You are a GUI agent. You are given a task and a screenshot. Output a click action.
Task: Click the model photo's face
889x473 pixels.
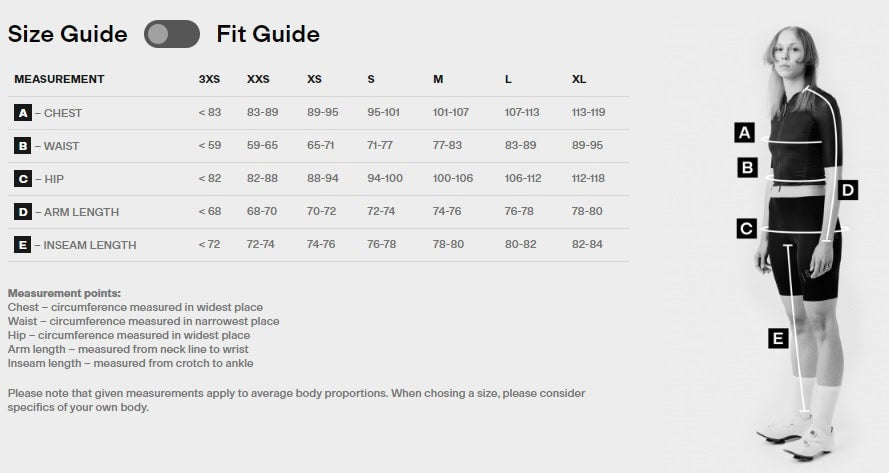point(786,52)
